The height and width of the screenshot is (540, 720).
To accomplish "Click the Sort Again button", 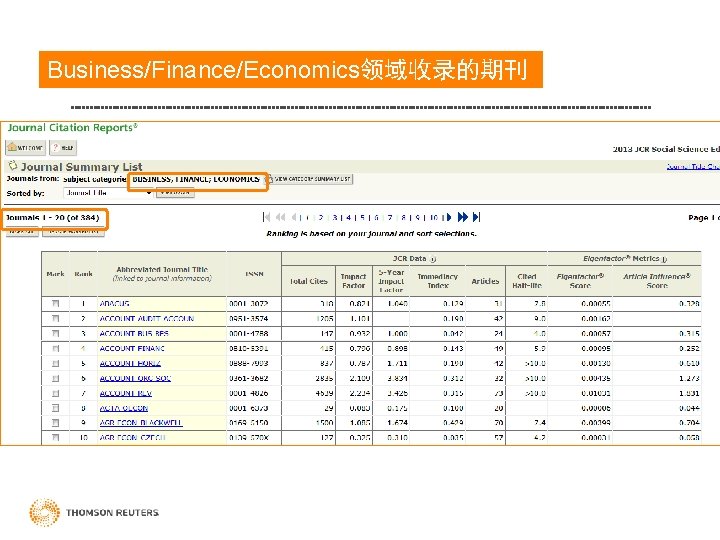I will (x=175, y=193).
